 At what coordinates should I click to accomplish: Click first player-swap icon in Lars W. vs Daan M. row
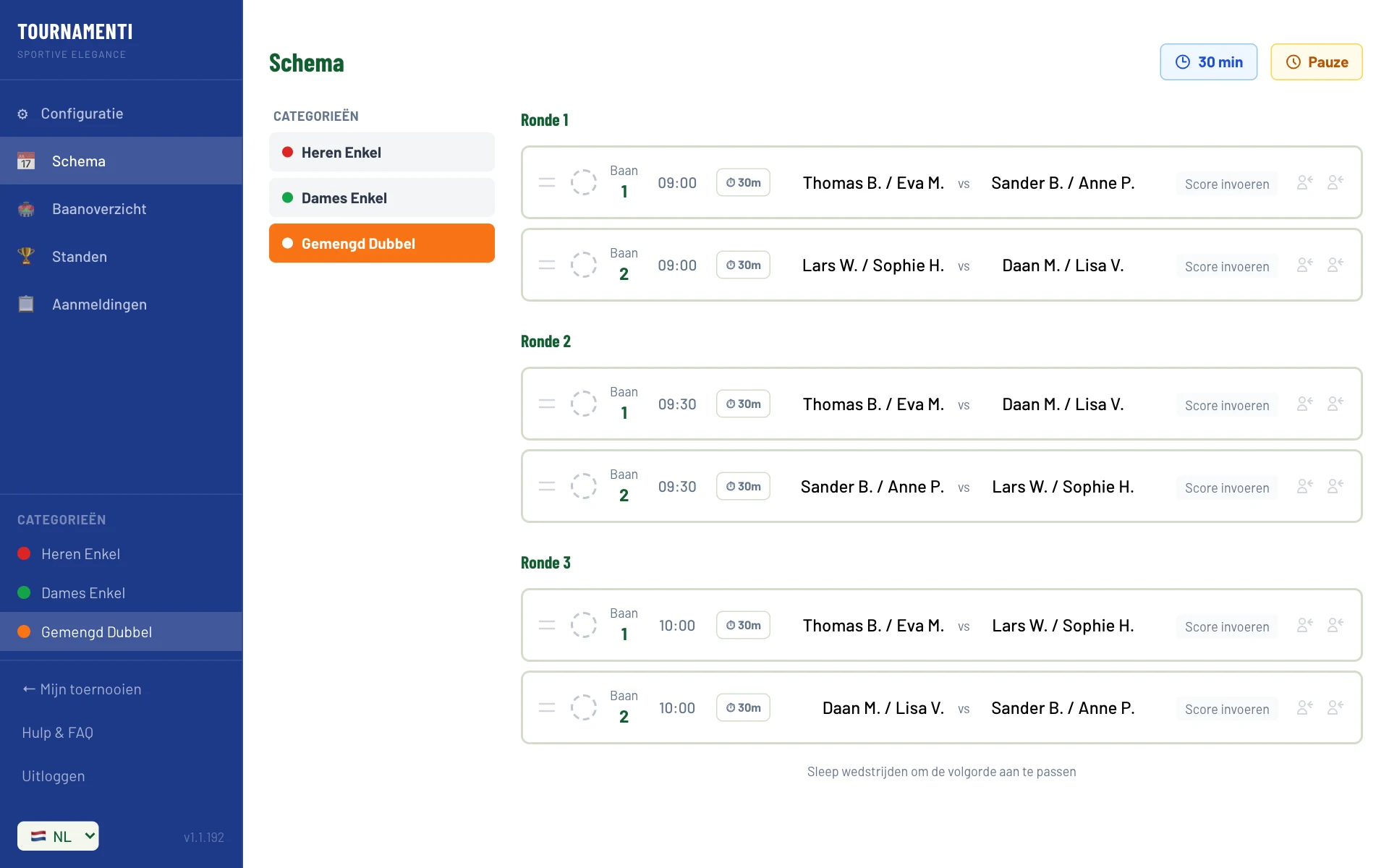(1305, 265)
